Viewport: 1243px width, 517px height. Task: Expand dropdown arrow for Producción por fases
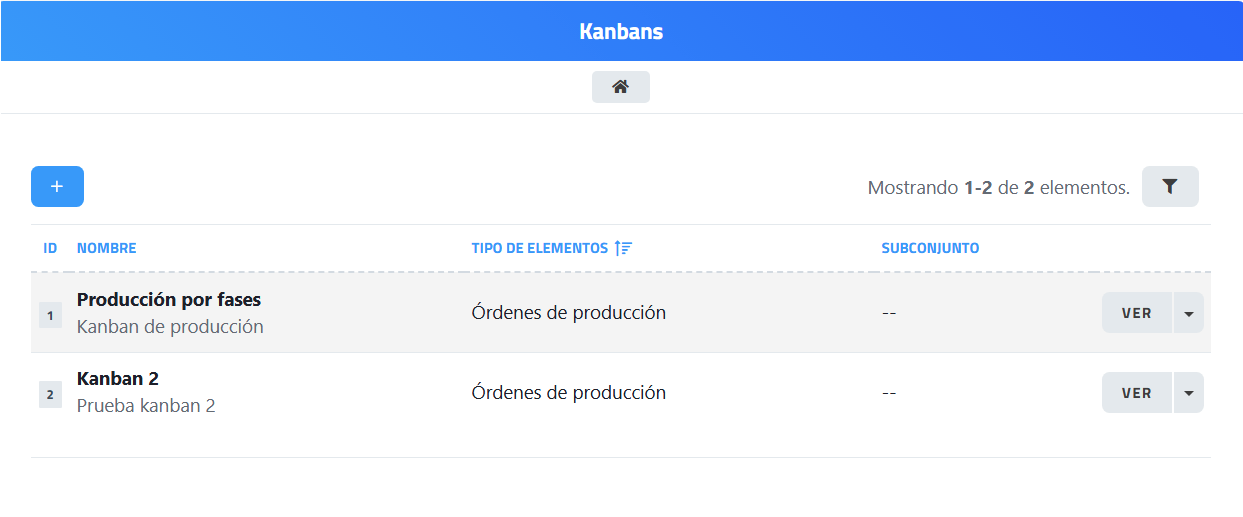1188,313
